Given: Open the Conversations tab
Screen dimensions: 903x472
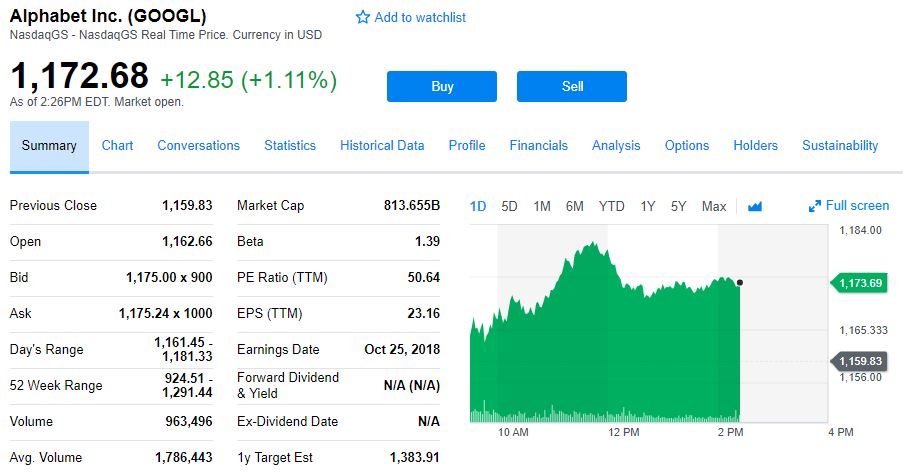Looking at the screenshot, I should tap(198, 145).
